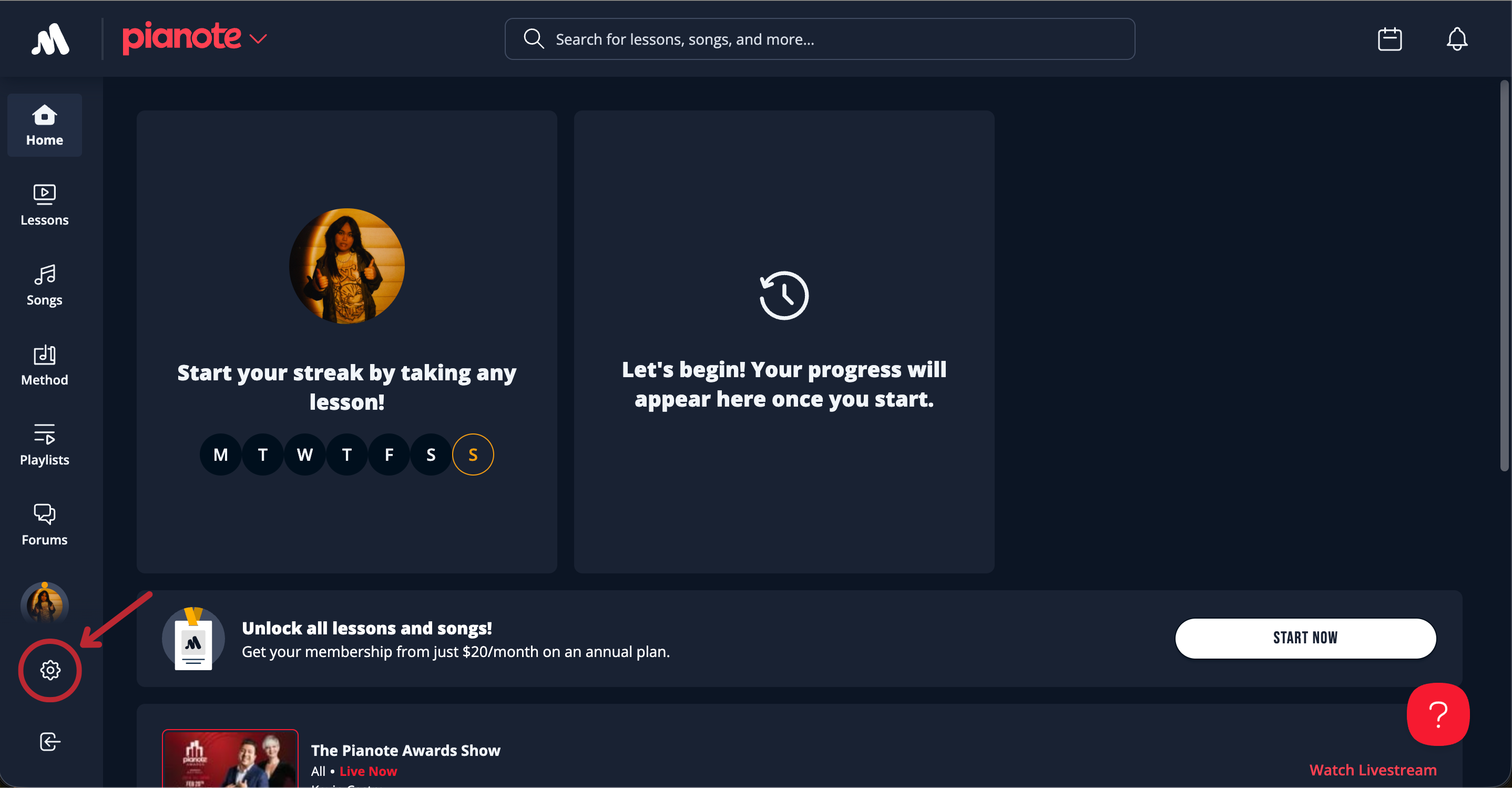Open the red help question button
Viewport: 1512px width, 788px height.
click(x=1437, y=714)
